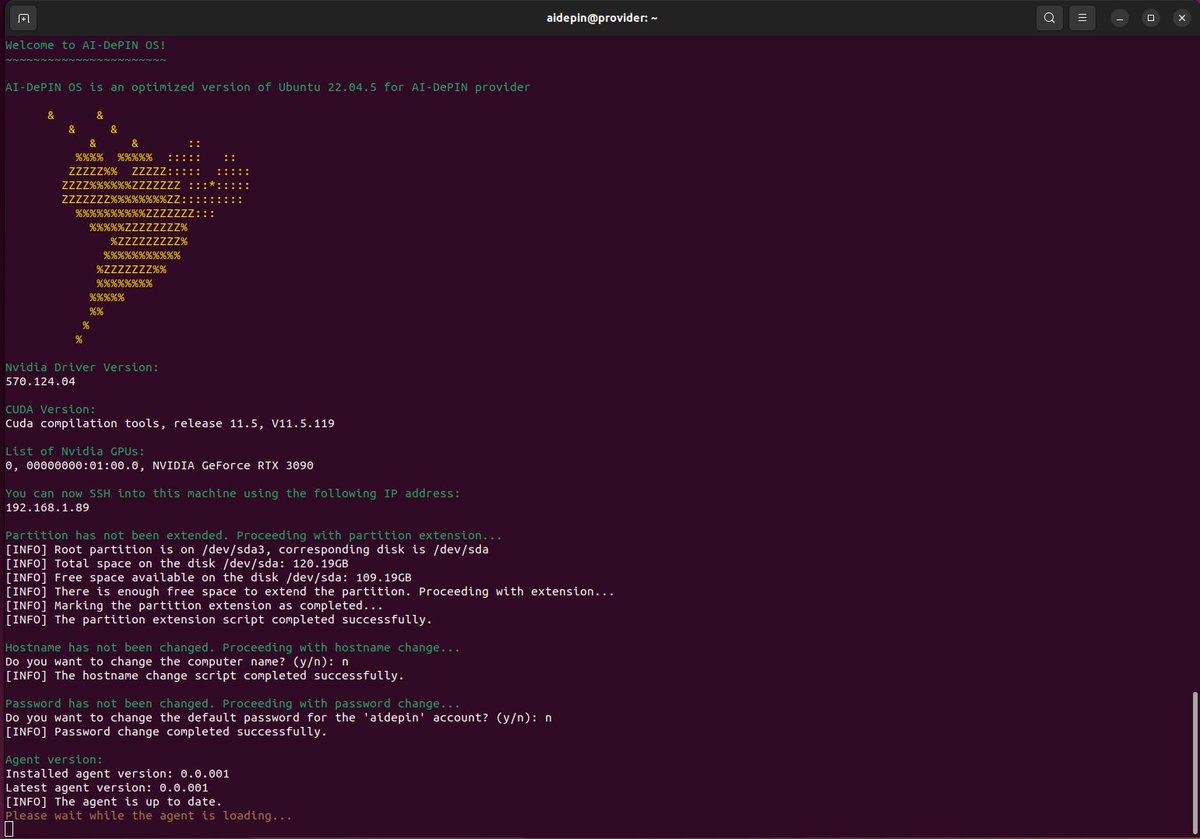Click the 'Welcome to AI-DePIN OS!' line
Image resolution: width=1200 pixels, height=839 pixels.
pyautogui.click(x=86, y=45)
